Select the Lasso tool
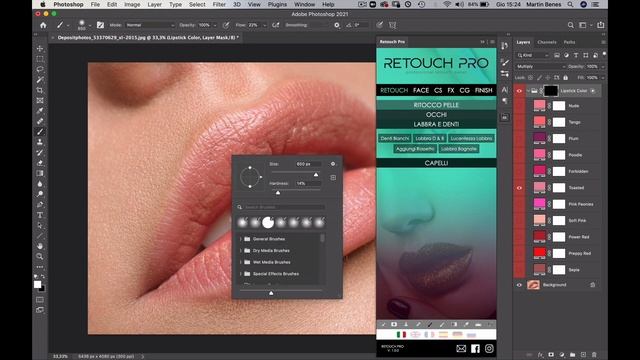The width and height of the screenshot is (640, 360). tap(40, 69)
